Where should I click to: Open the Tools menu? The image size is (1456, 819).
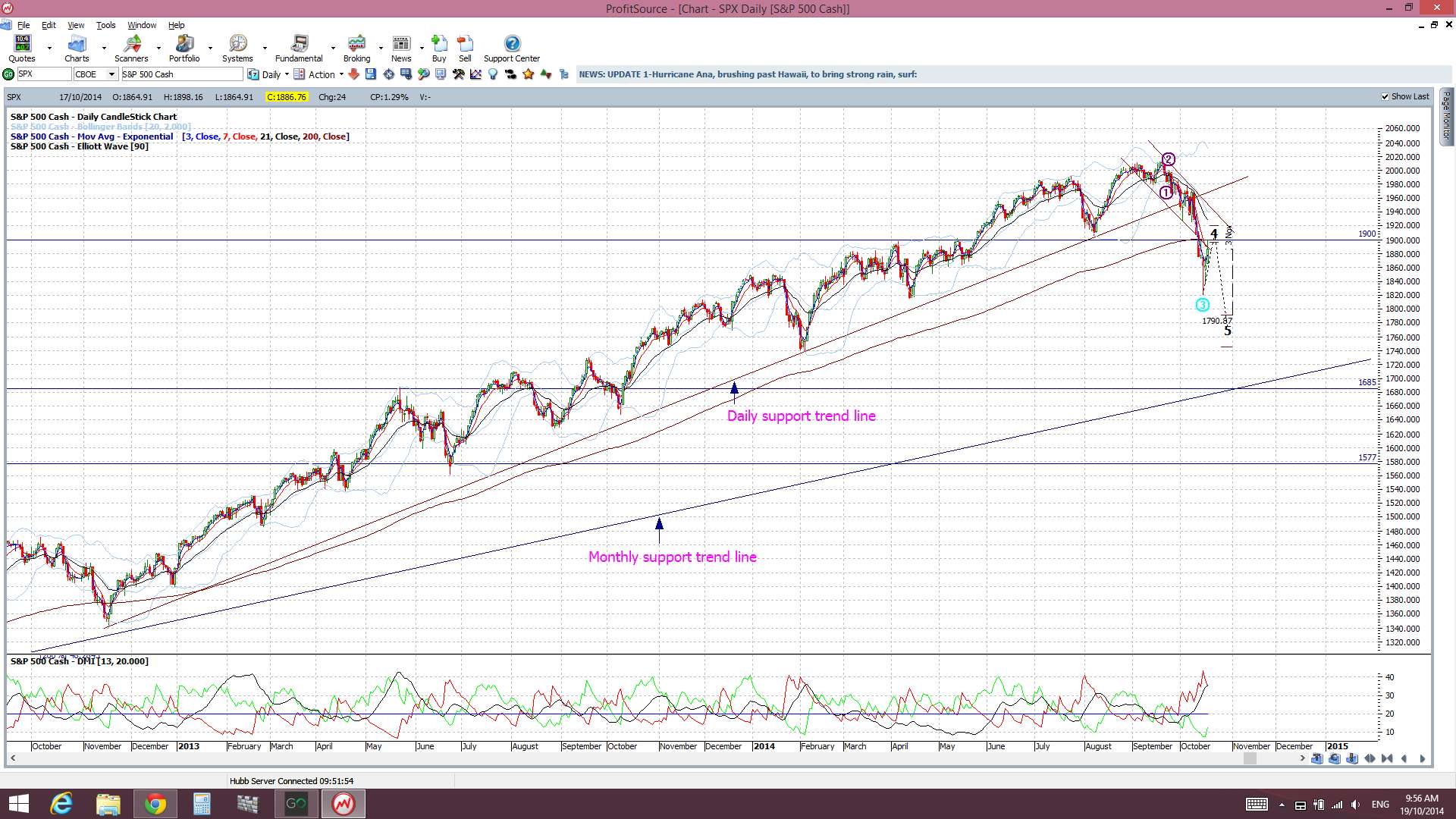105,25
